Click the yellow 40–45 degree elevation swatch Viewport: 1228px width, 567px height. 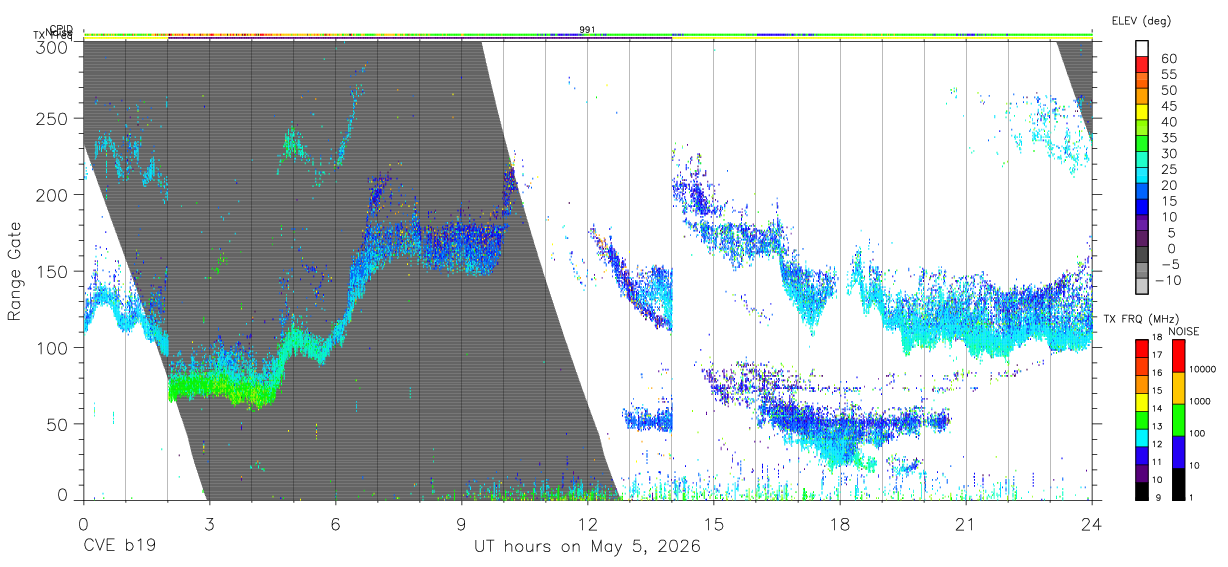(x=1143, y=114)
